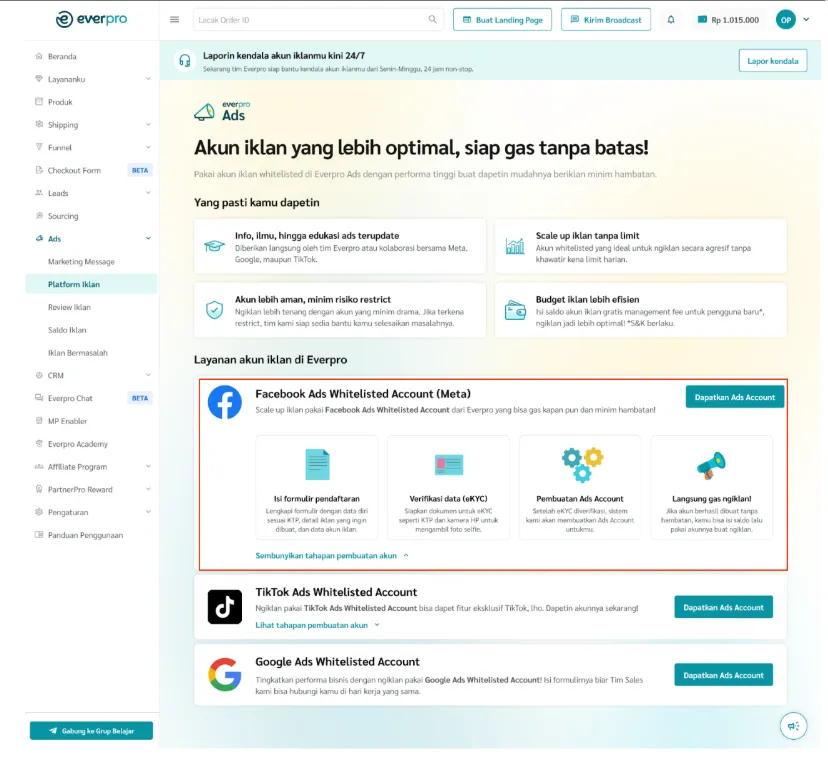Open the notification bell
This screenshot has width=828, height=759.
(x=671, y=20)
